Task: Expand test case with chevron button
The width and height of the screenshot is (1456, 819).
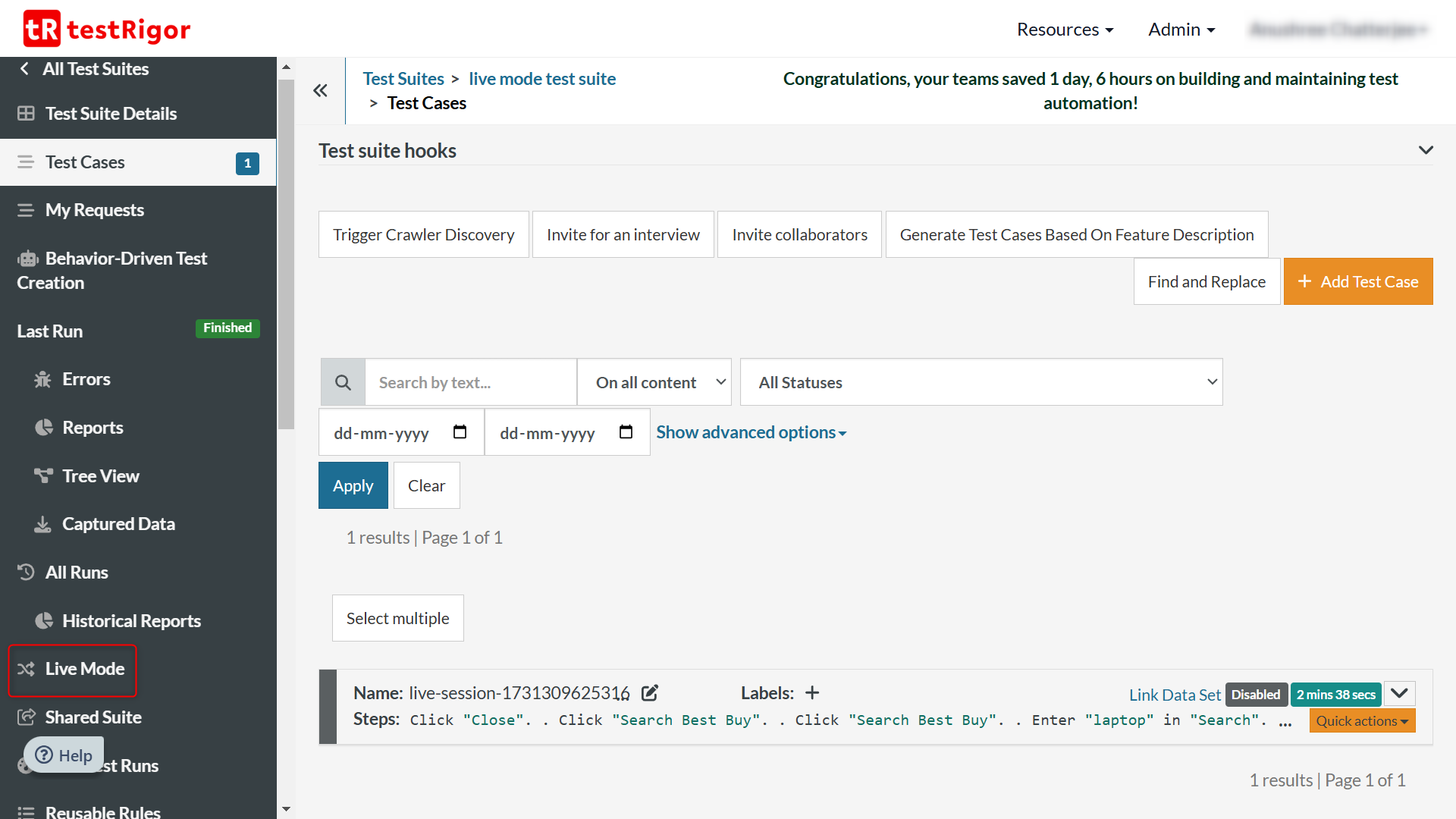Action: point(1400,693)
